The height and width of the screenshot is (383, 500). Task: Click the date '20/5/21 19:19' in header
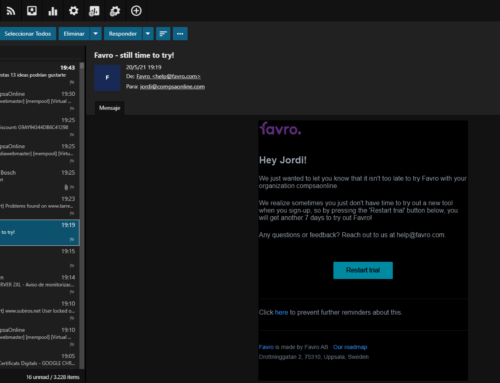[144, 67]
